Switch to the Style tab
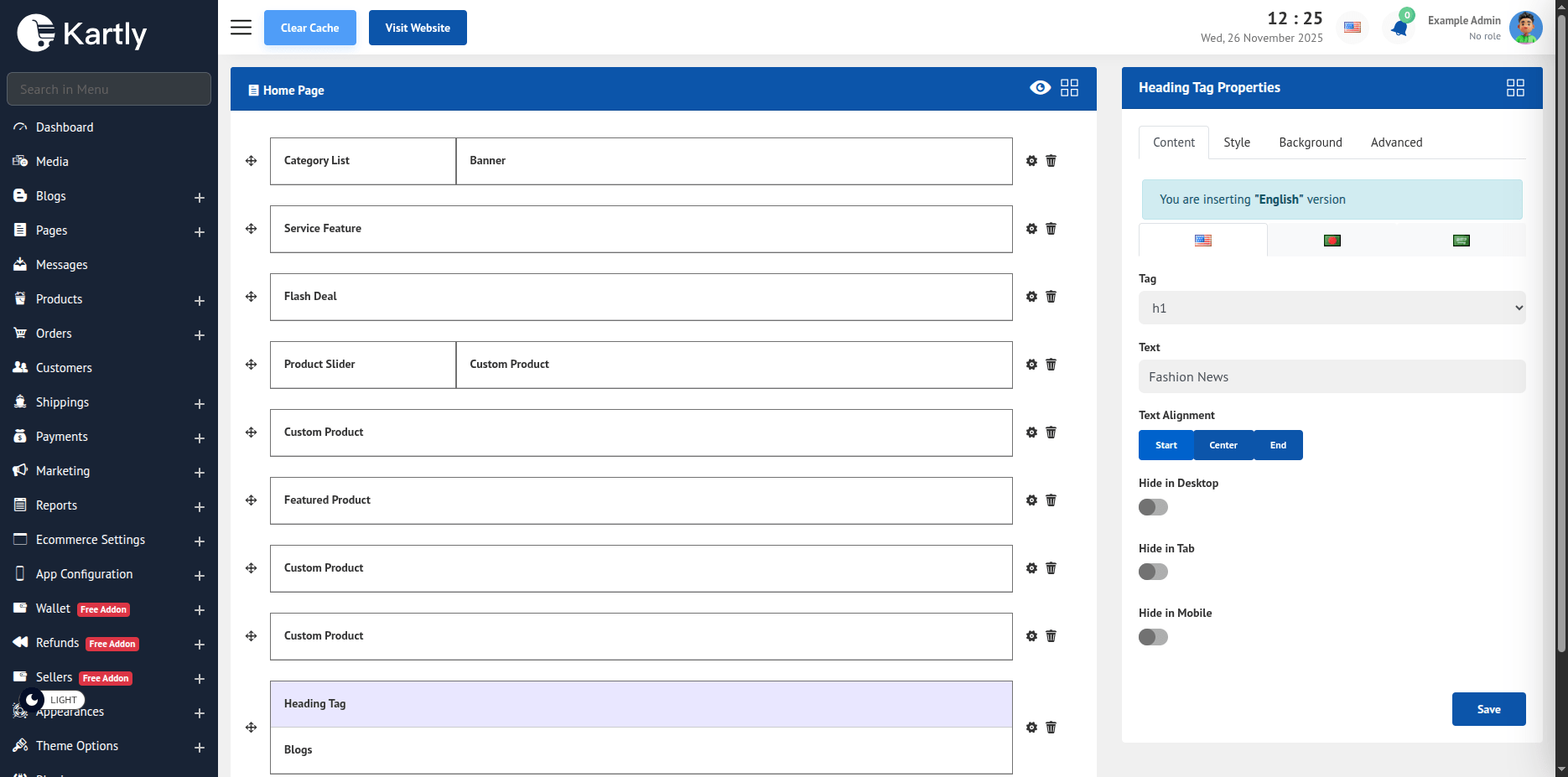Image resolution: width=1568 pixels, height=777 pixels. coord(1236,142)
